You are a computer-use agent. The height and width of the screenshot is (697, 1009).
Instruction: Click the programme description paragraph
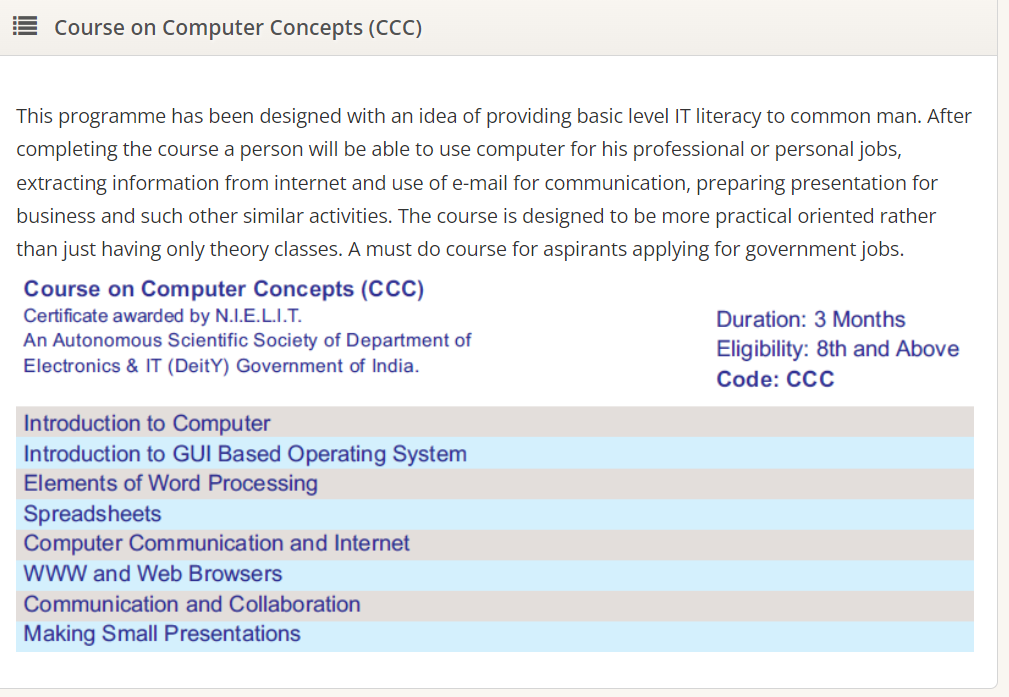tap(494, 183)
